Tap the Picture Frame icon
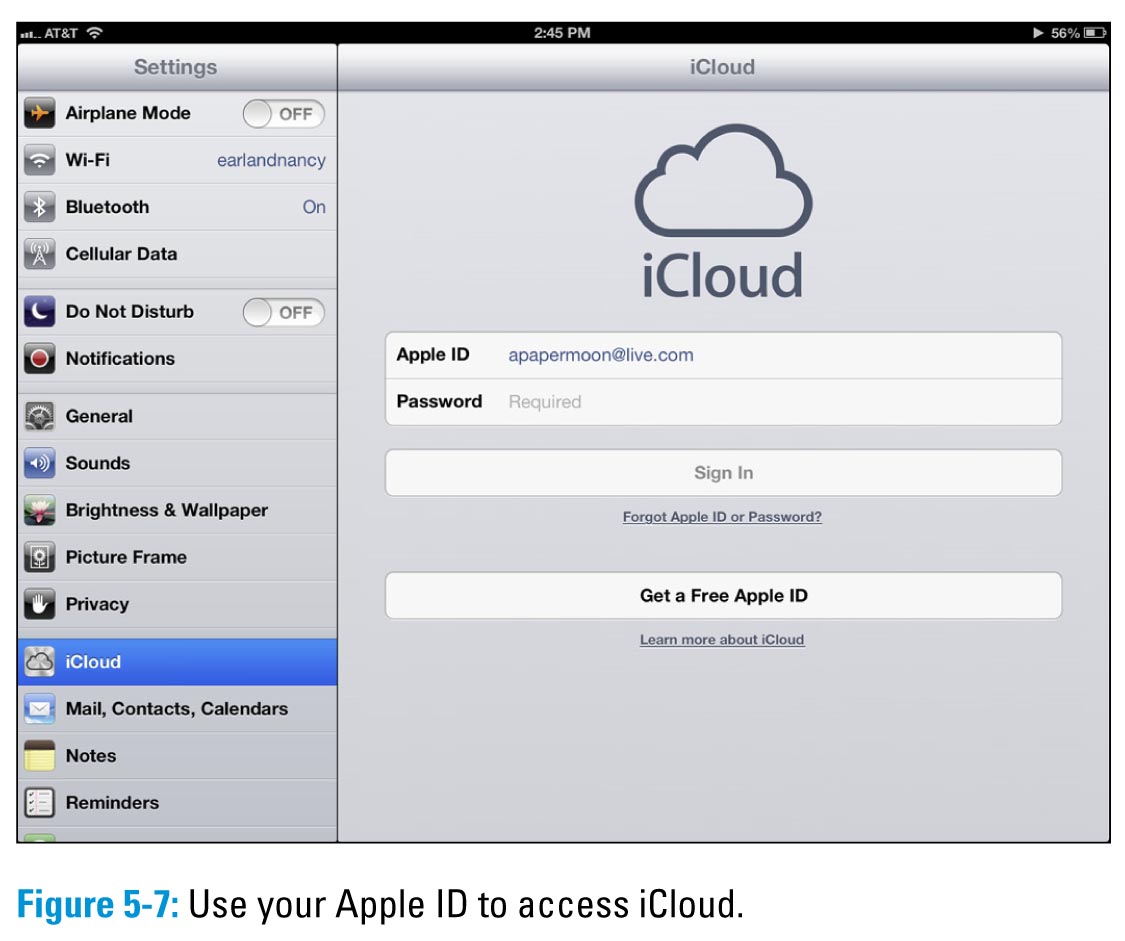Viewport: 1125px width, 941px height. tap(39, 557)
